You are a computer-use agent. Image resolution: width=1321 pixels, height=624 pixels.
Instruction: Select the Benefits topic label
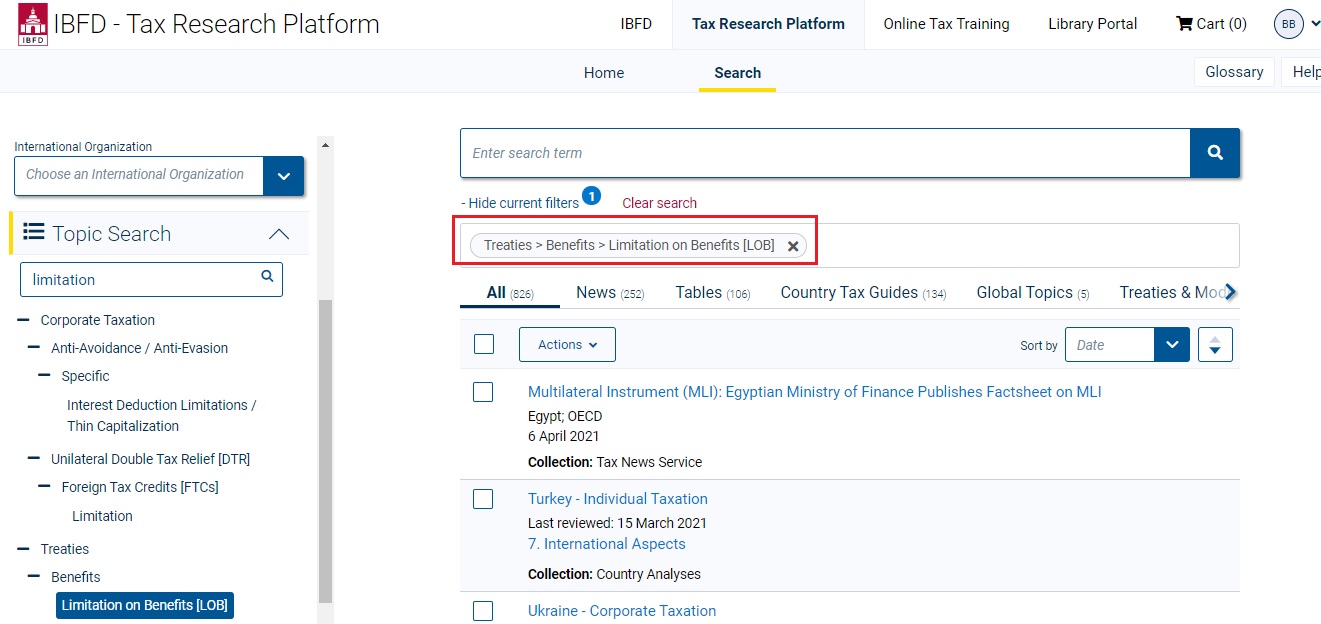tap(76, 577)
